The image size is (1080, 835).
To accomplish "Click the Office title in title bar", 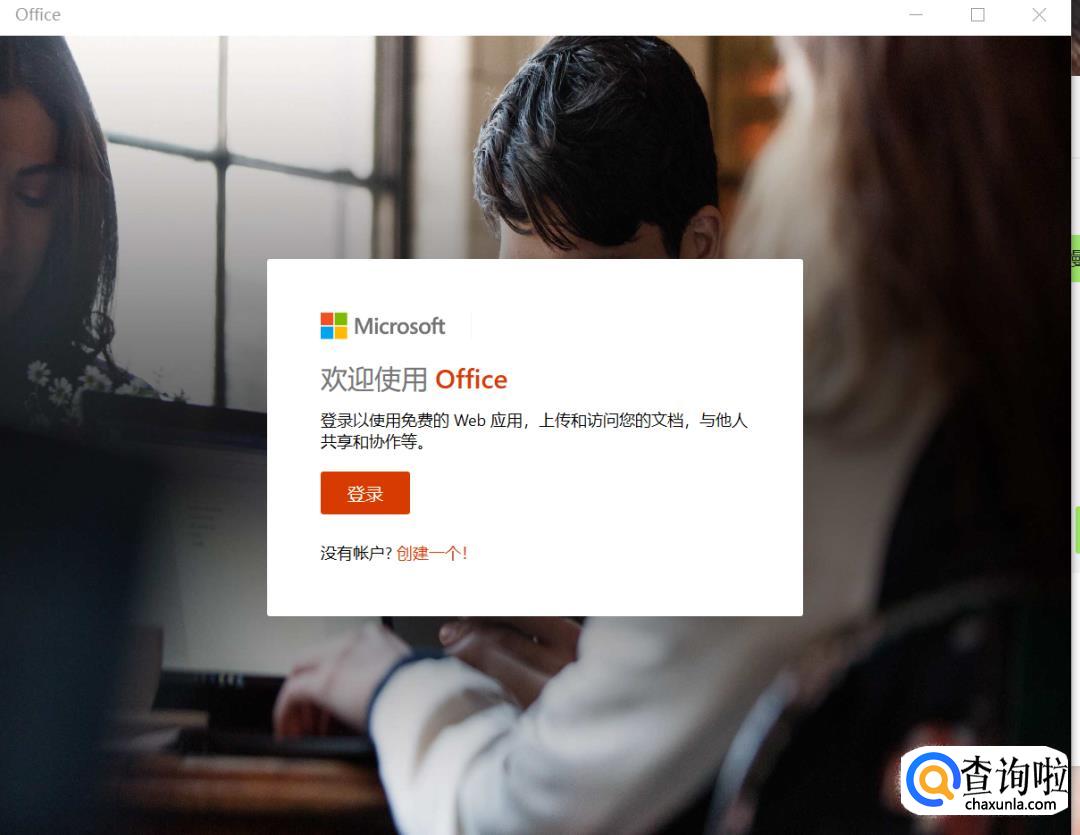I will pos(38,14).
